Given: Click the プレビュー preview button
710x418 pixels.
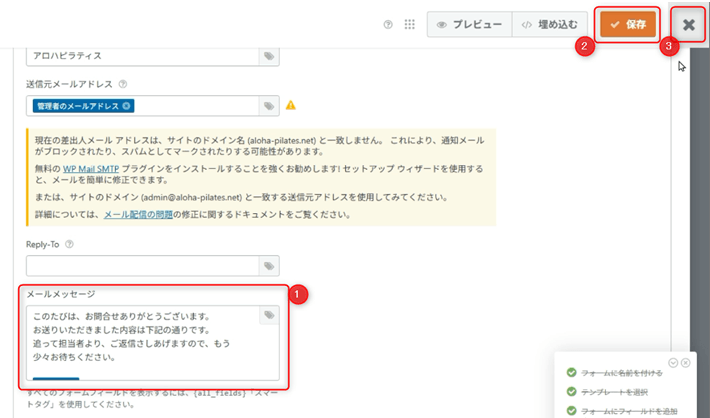Looking at the screenshot, I should (470, 24).
